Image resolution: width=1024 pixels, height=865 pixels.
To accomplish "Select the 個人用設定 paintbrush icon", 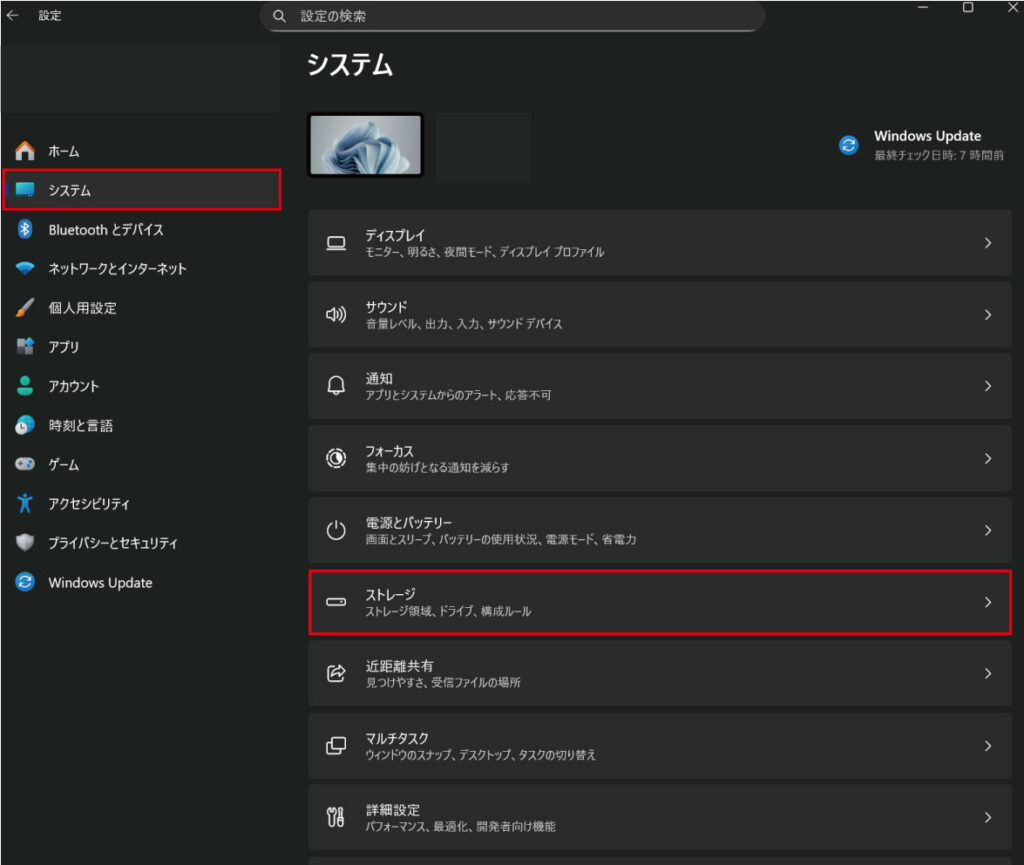I will click(25, 308).
